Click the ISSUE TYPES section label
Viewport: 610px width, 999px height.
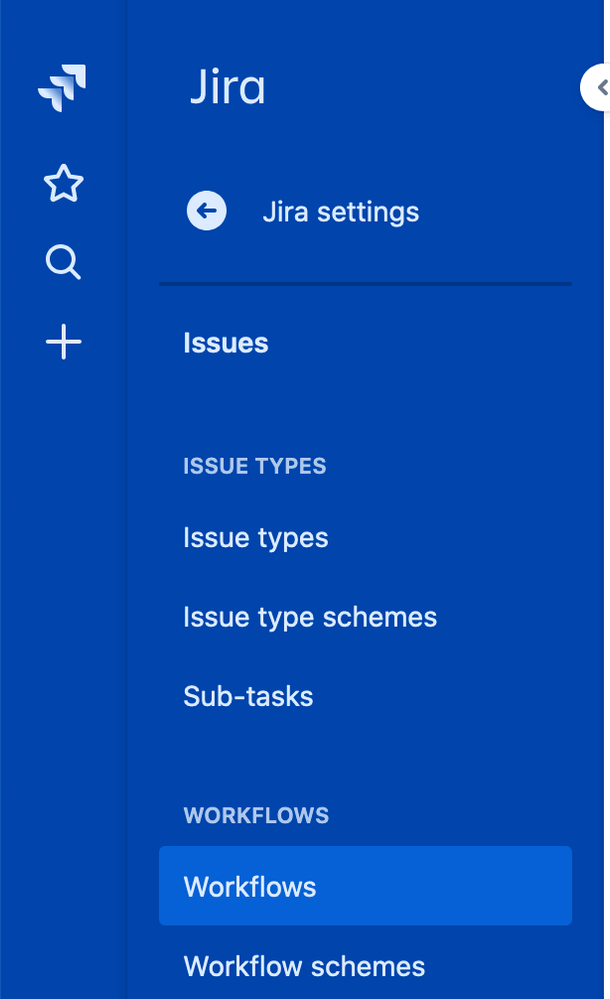[x=254, y=466]
